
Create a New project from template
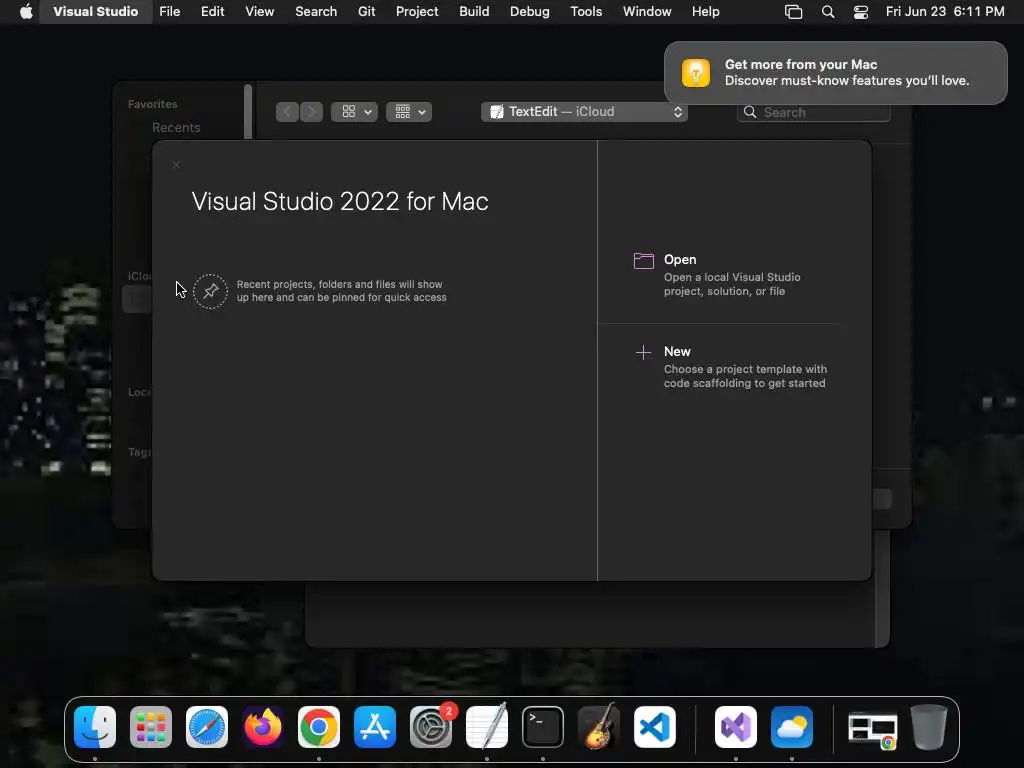(731, 367)
